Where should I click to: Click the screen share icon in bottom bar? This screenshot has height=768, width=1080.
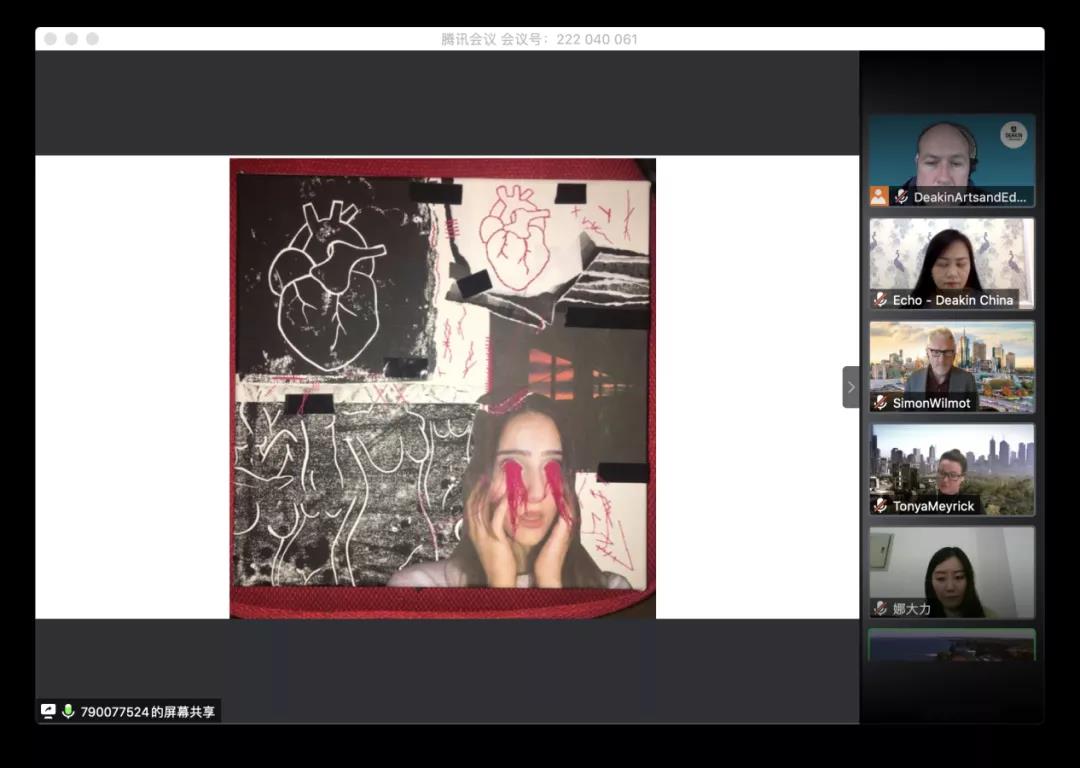48,712
